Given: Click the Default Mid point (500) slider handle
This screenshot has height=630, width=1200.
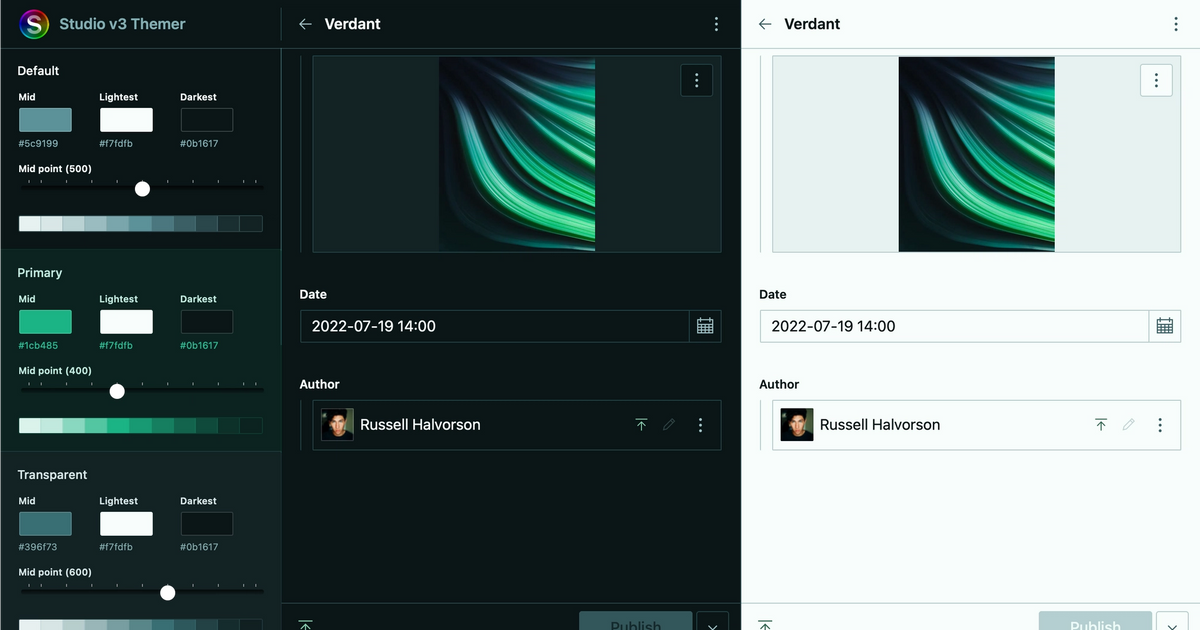Looking at the screenshot, I should point(142,189).
